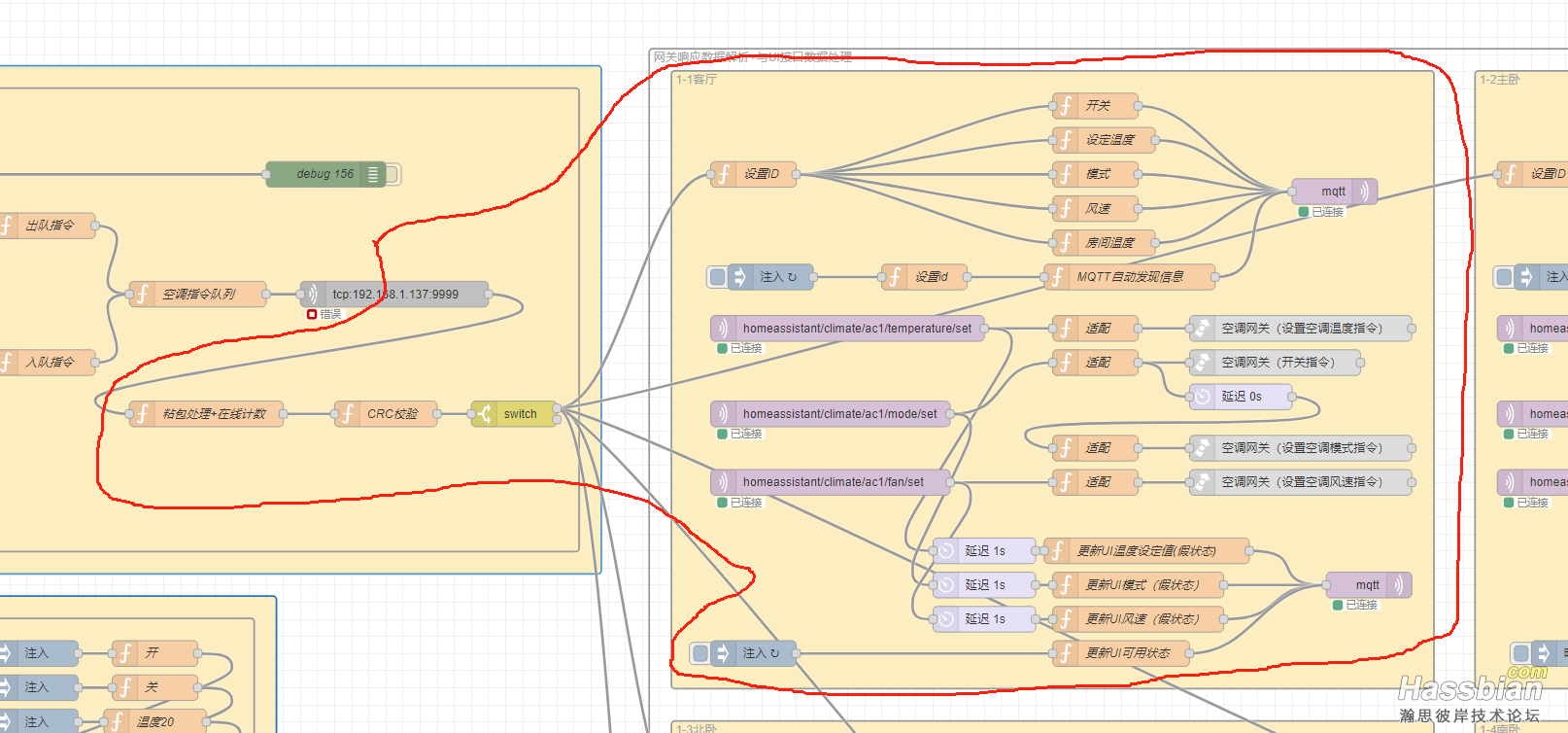The image size is (1568, 733).
Task: Select the homeassistant/climate/ac1/mode/set node
Action: pos(831,414)
